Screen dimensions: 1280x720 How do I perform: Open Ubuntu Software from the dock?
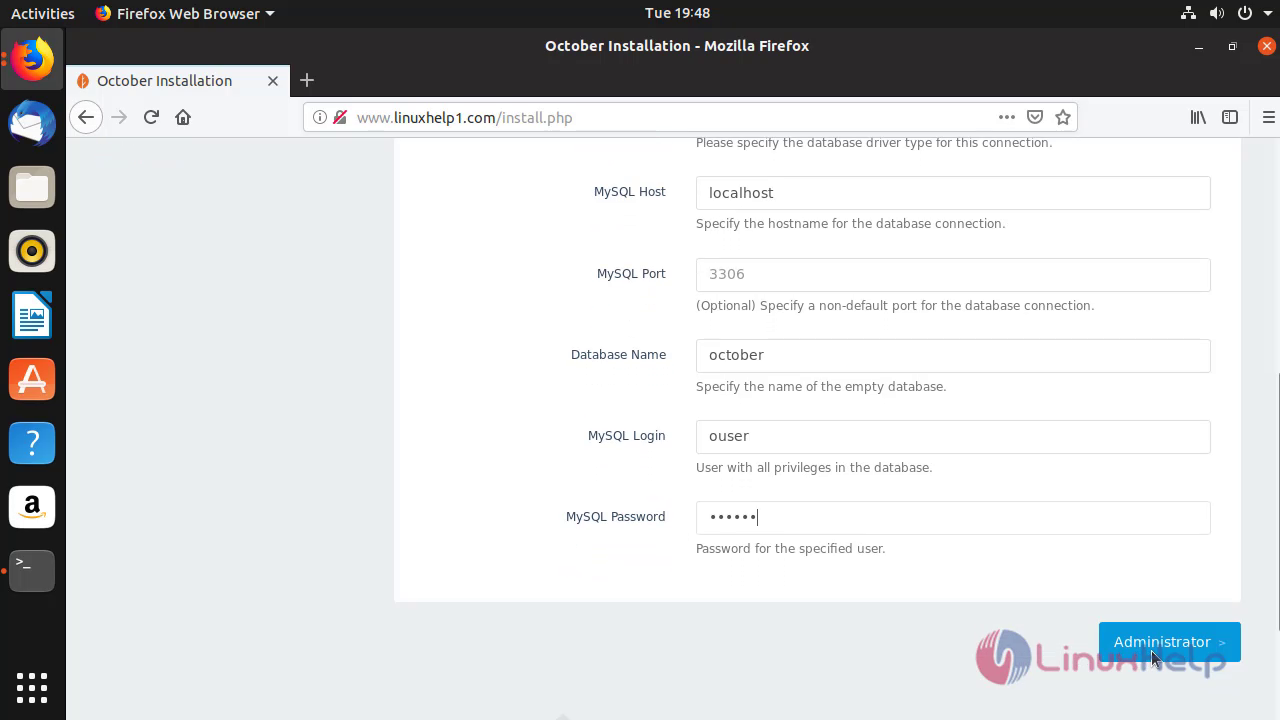pos(32,379)
